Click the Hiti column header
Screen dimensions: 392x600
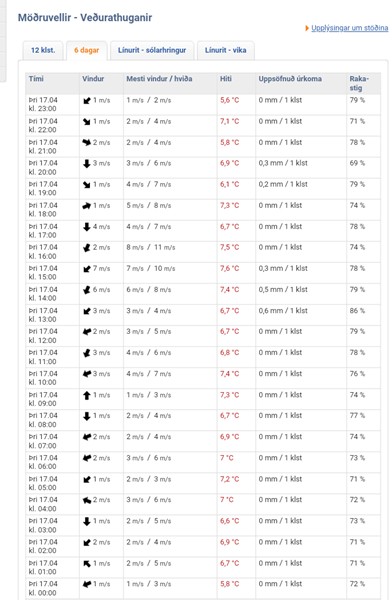[226, 79]
